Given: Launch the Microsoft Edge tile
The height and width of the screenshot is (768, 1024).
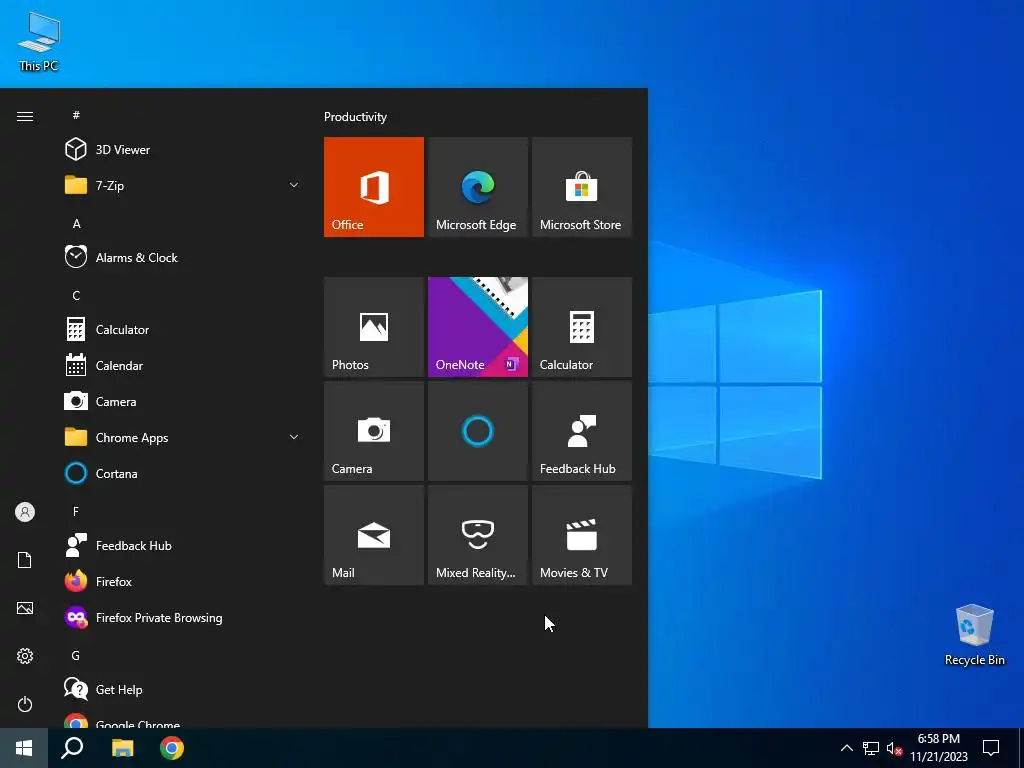Looking at the screenshot, I should pos(477,187).
